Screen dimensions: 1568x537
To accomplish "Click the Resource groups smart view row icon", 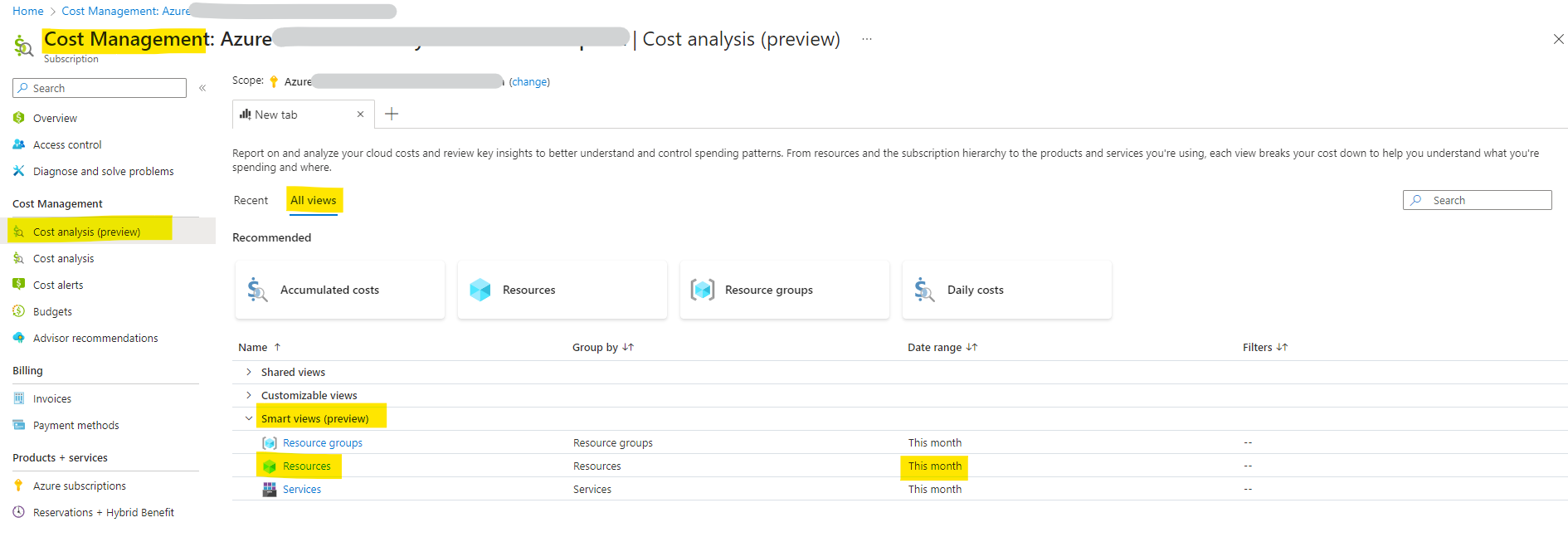I will [270, 442].
